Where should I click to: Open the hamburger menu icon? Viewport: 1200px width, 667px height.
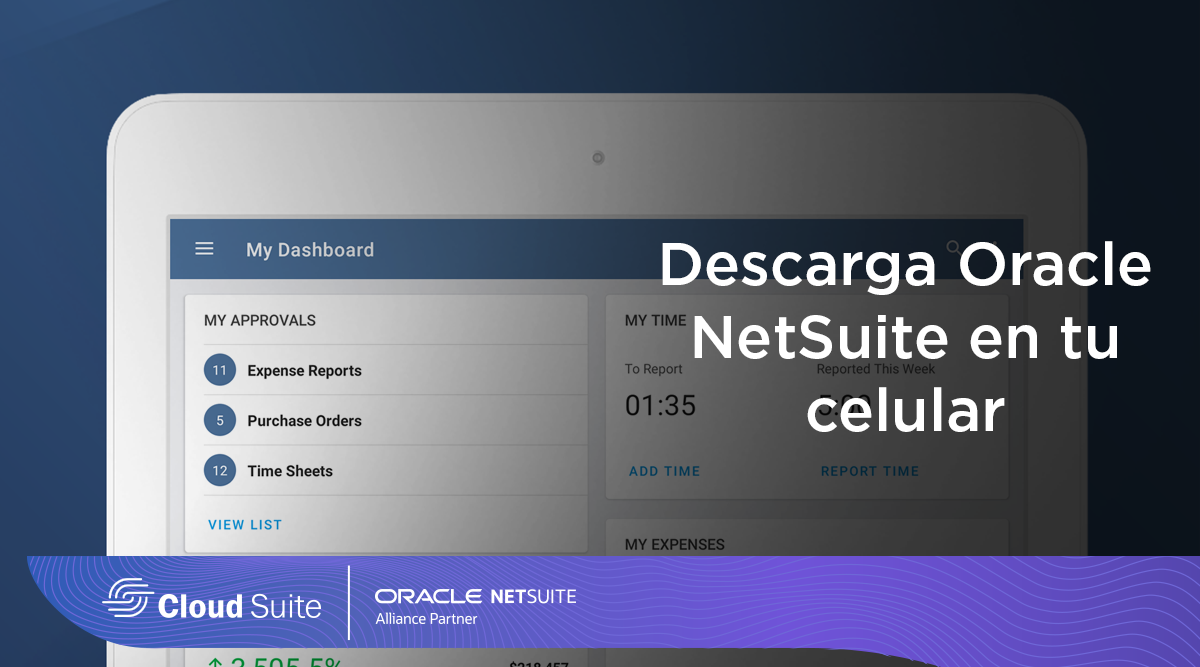204,249
